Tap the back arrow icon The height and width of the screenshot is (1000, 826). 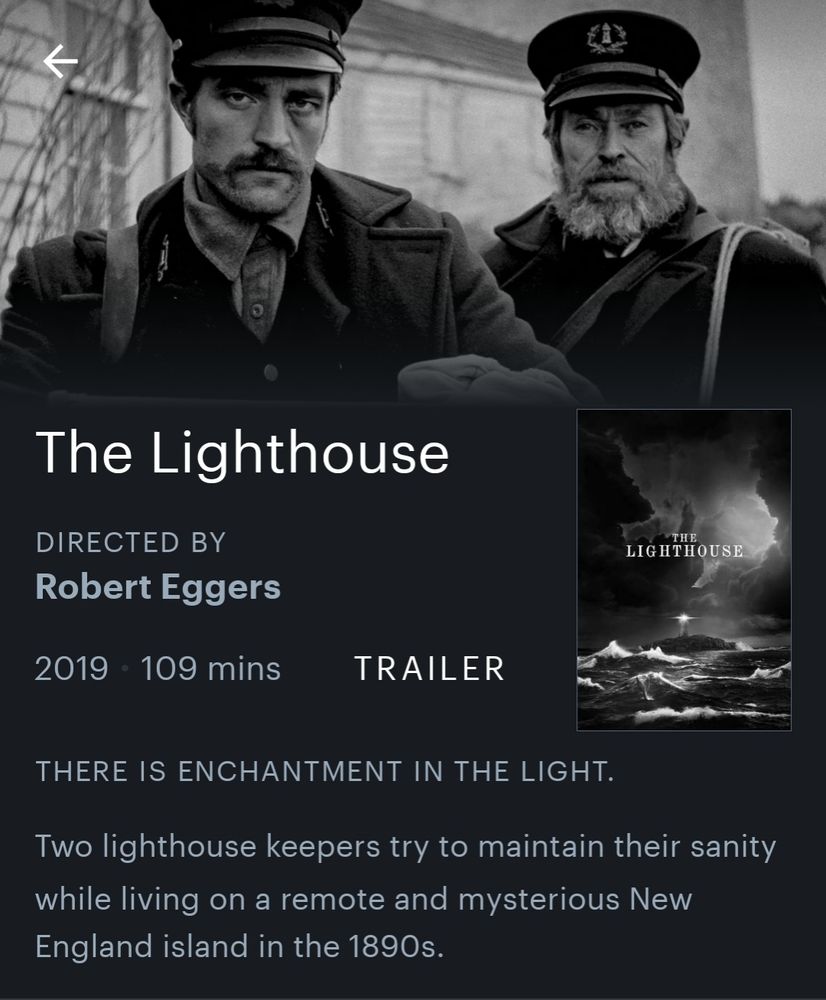pyautogui.click(x=61, y=61)
